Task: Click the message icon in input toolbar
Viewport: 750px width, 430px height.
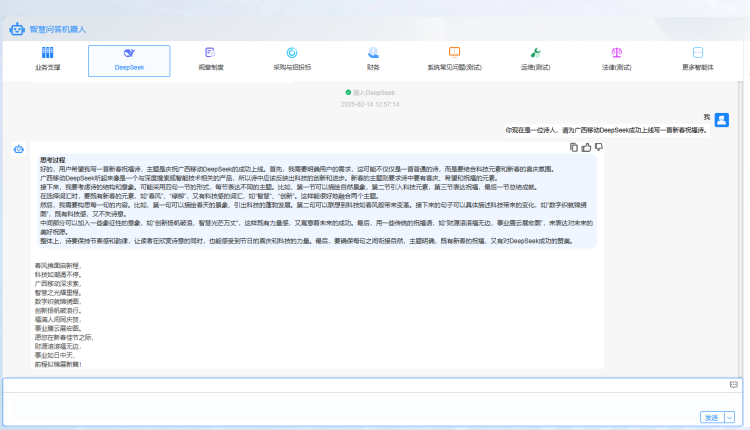Action: click(732, 384)
